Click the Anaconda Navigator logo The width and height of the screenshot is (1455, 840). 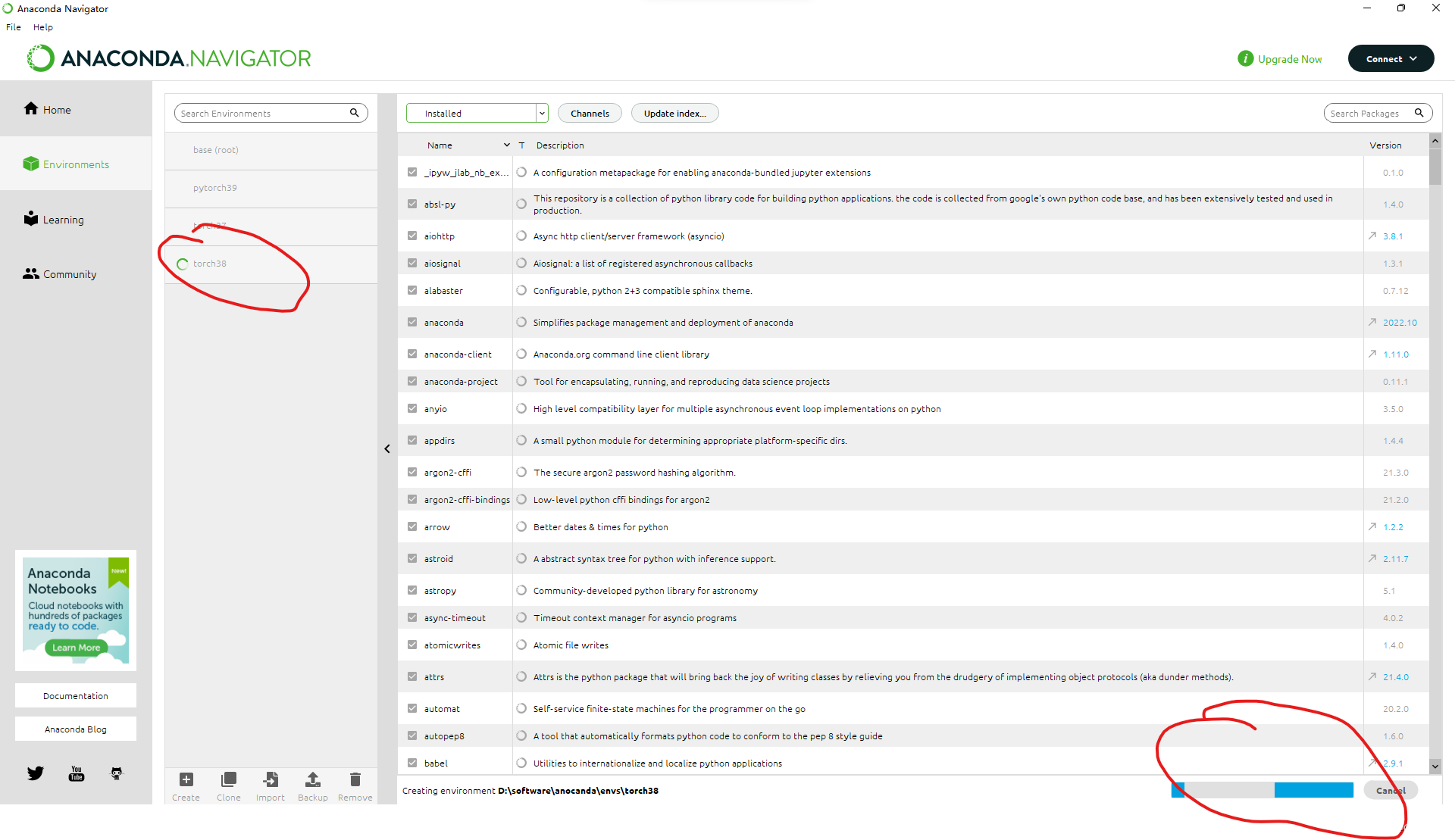169,58
